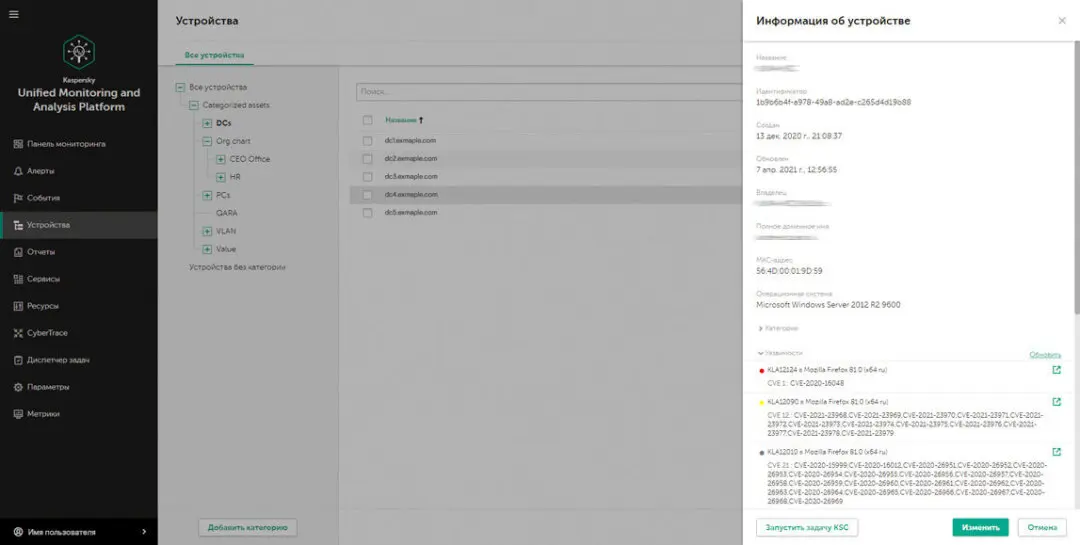Select the dc4.example.com checkbox
This screenshot has height=545, width=1080.
pyautogui.click(x=368, y=194)
